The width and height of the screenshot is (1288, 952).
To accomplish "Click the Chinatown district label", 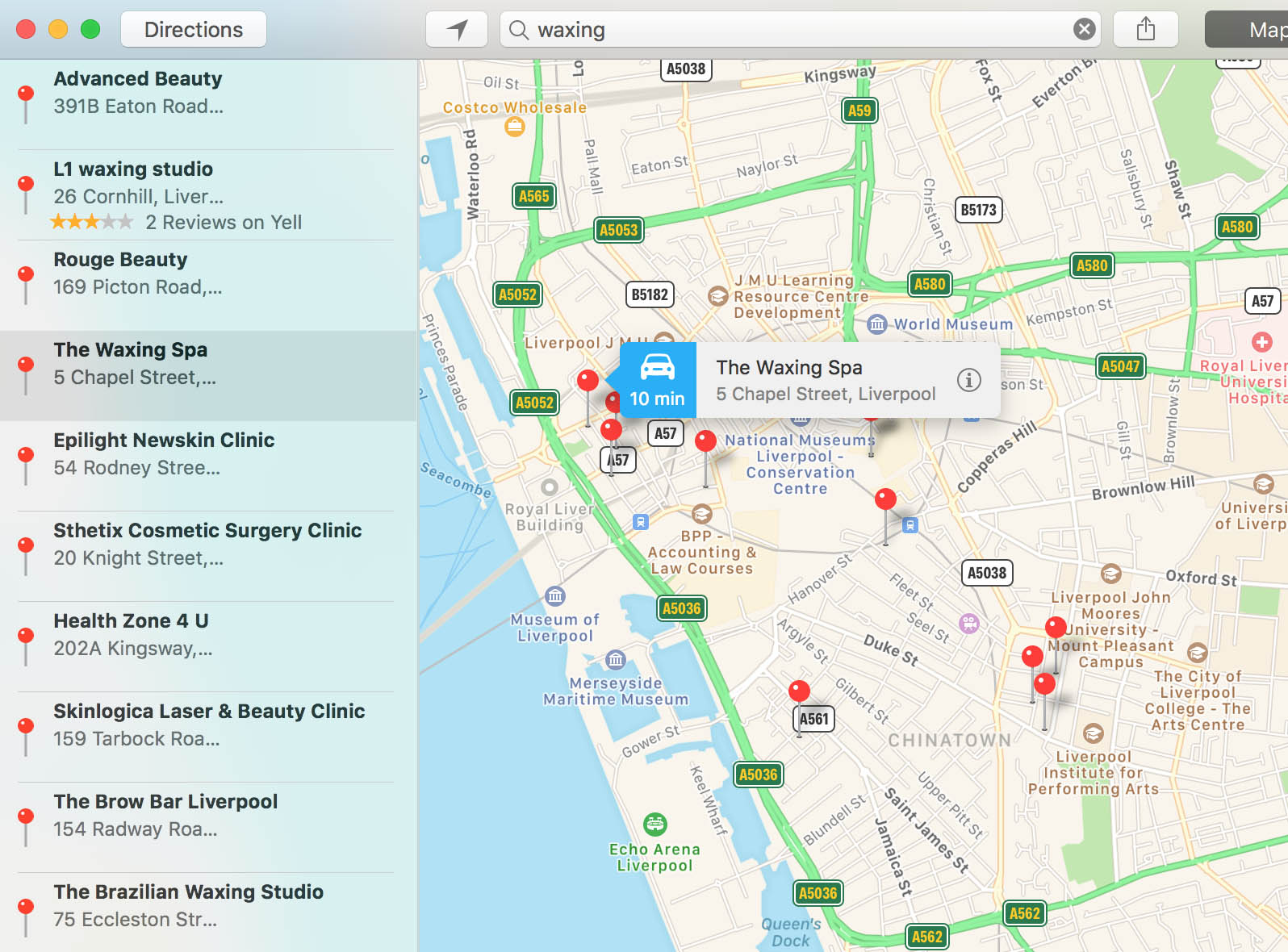I will pyautogui.click(x=950, y=741).
